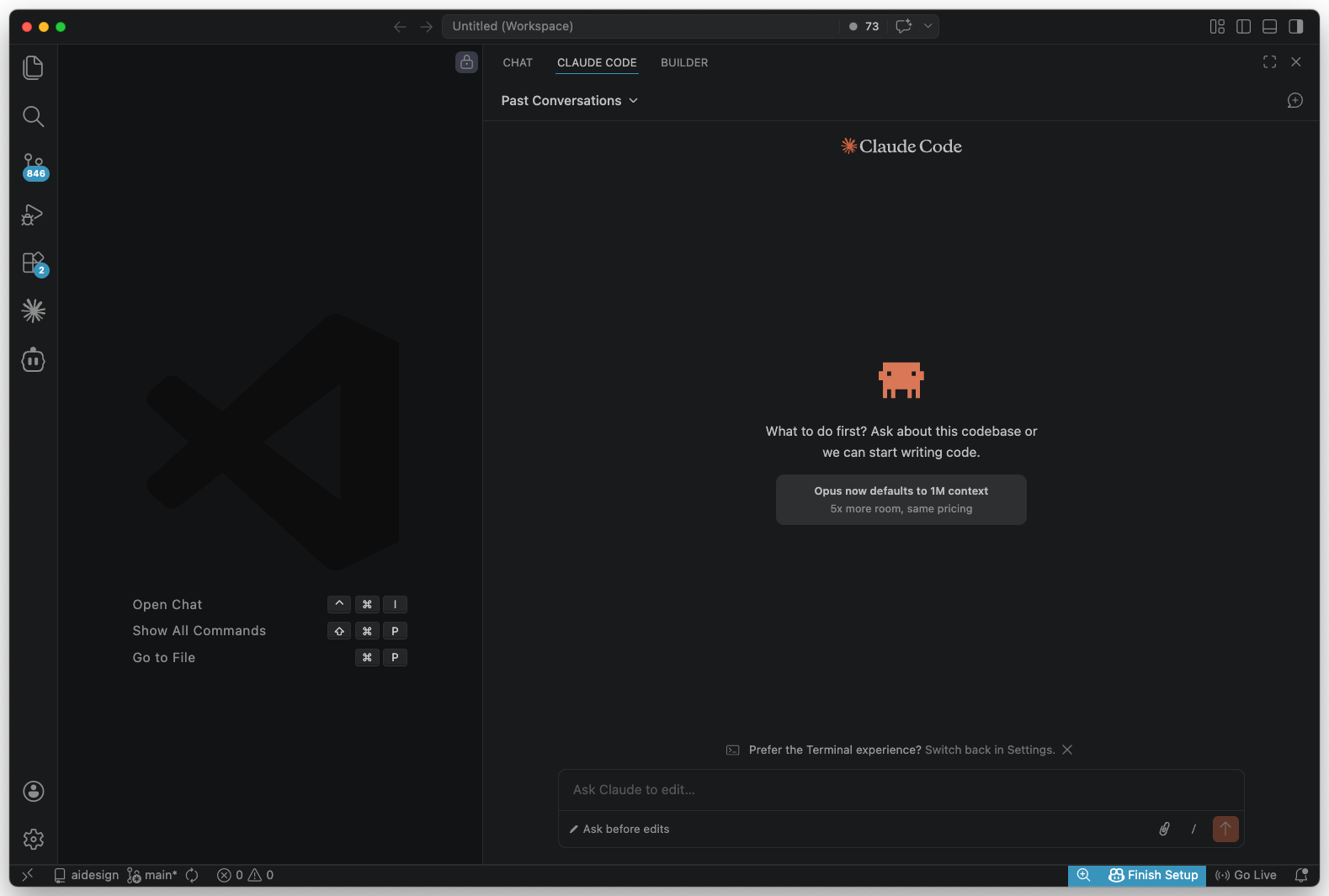Click the orange pixel mascot image
Viewport: 1329px width, 896px height.
pos(901,380)
